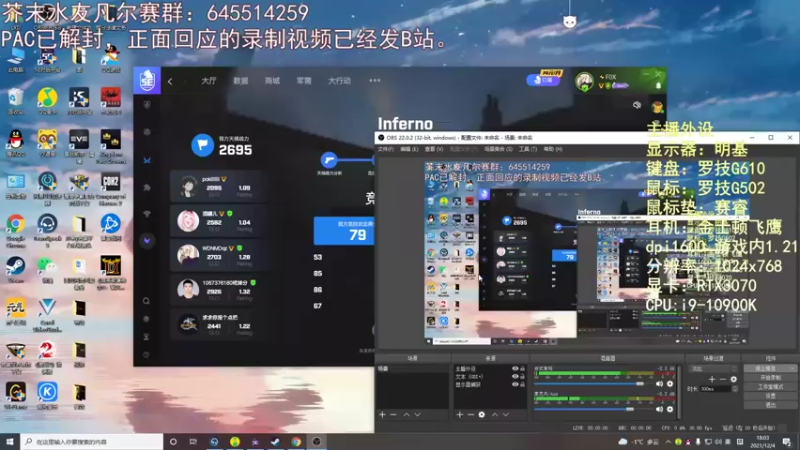Remove selected source with minus icon
The height and width of the screenshot is (450, 800).
pos(470,414)
